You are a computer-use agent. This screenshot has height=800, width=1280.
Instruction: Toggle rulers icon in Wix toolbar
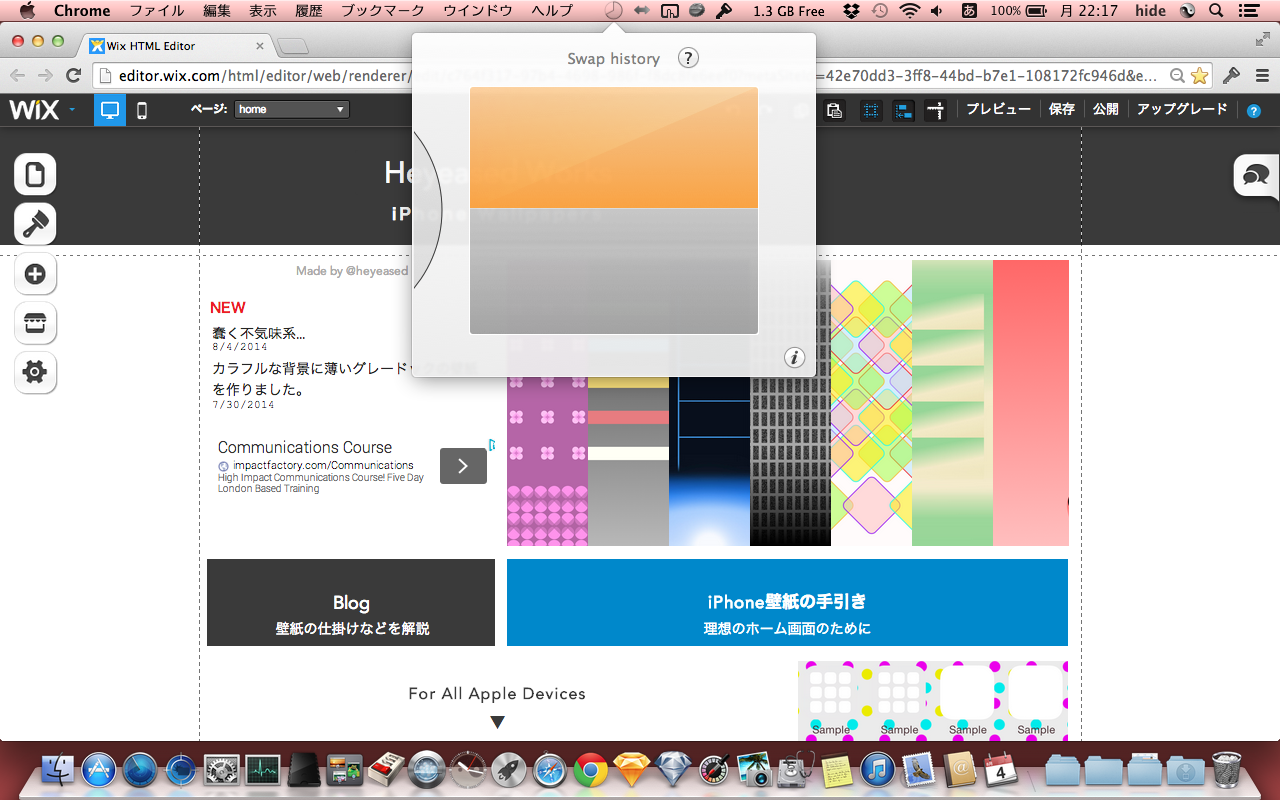click(x=935, y=111)
